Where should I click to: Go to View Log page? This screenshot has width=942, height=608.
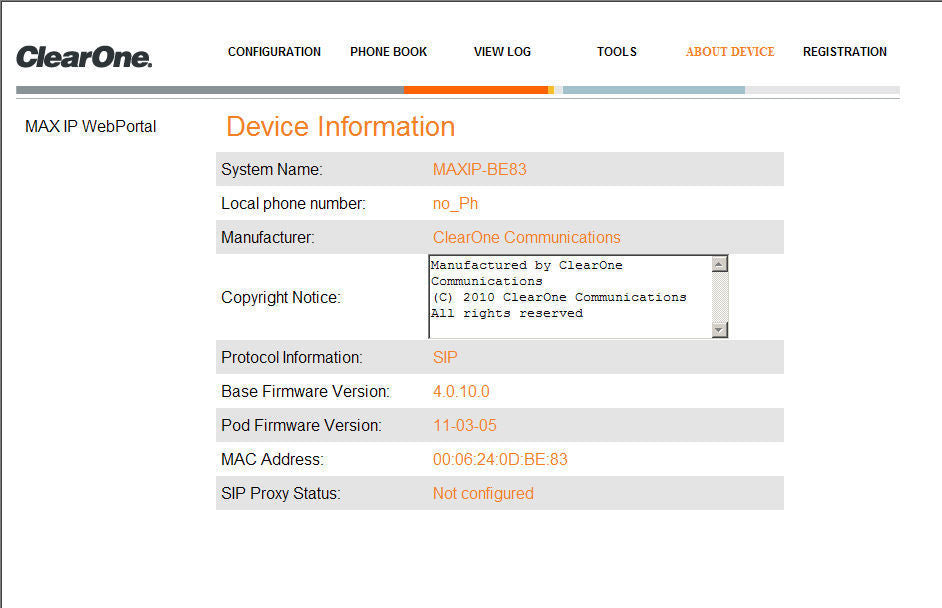coord(502,52)
